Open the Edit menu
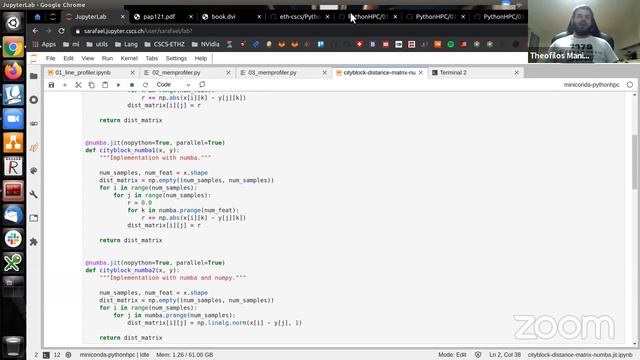The image size is (640, 360). [x=69, y=58]
